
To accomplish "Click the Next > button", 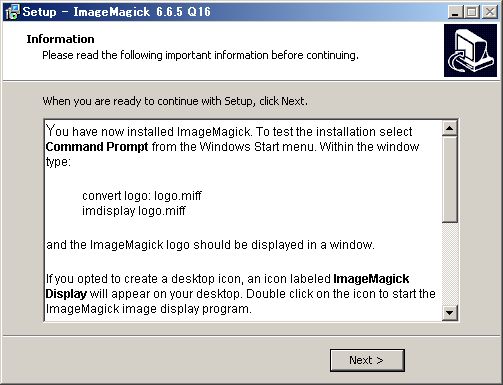I will (x=367, y=360).
